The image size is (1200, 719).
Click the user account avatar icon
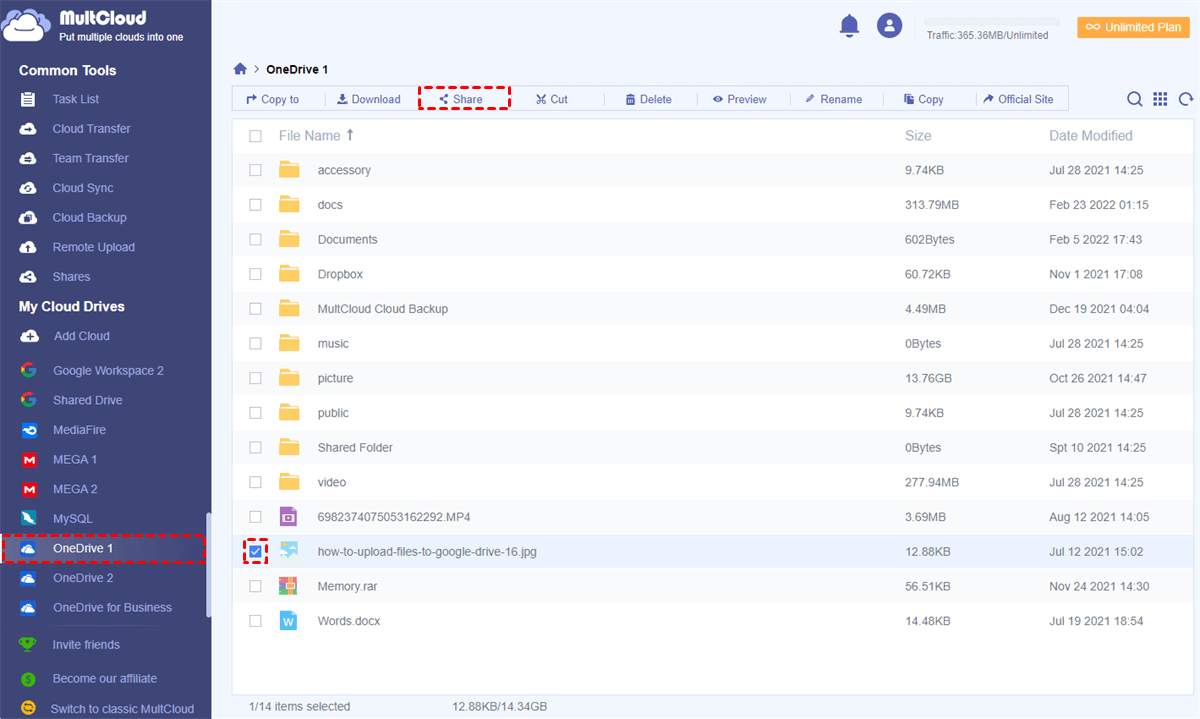point(889,26)
